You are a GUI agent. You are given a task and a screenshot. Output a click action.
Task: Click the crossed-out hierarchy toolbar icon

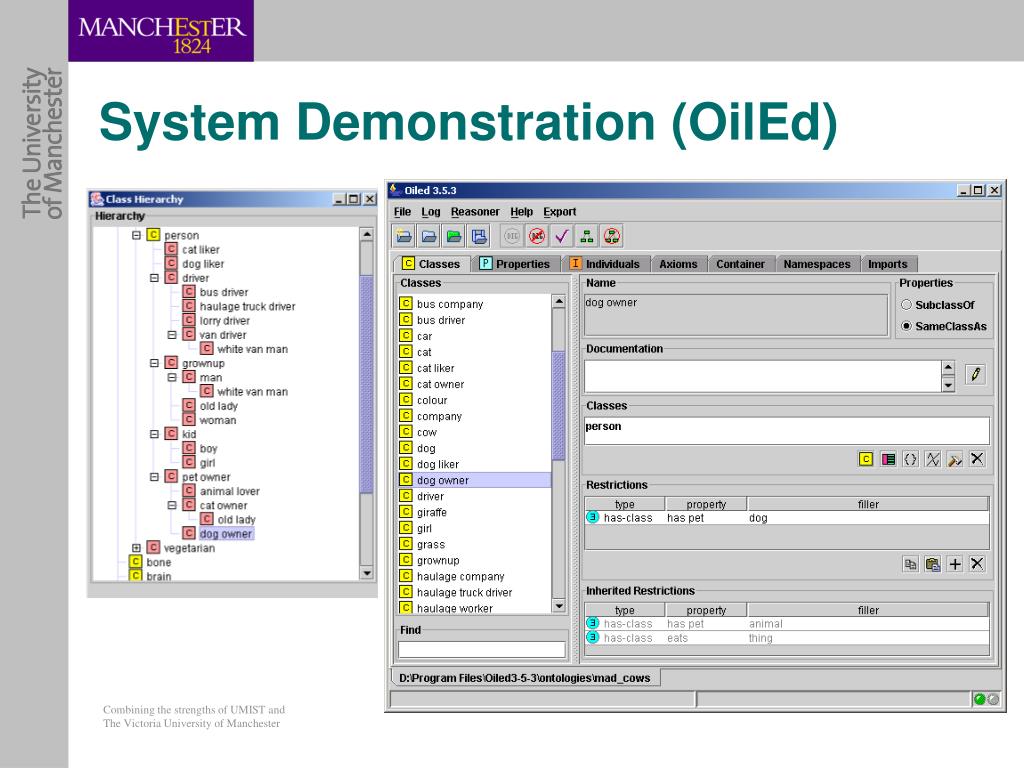[x=612, y=236]
